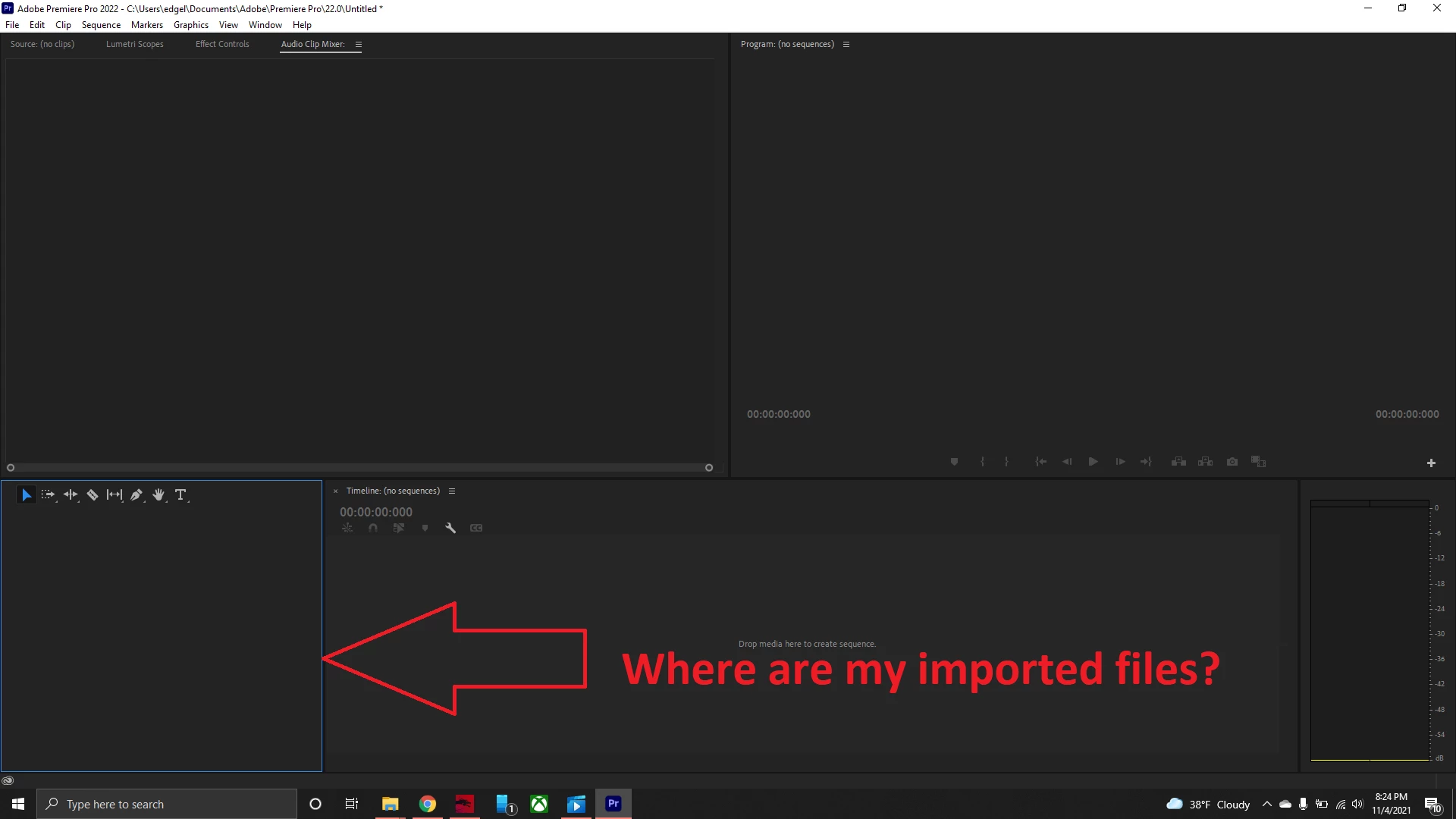The width and height of the screenshot is (1456, 819).
Task: Toggle linked selection in timeline
Action: click(x=399, y=528)
